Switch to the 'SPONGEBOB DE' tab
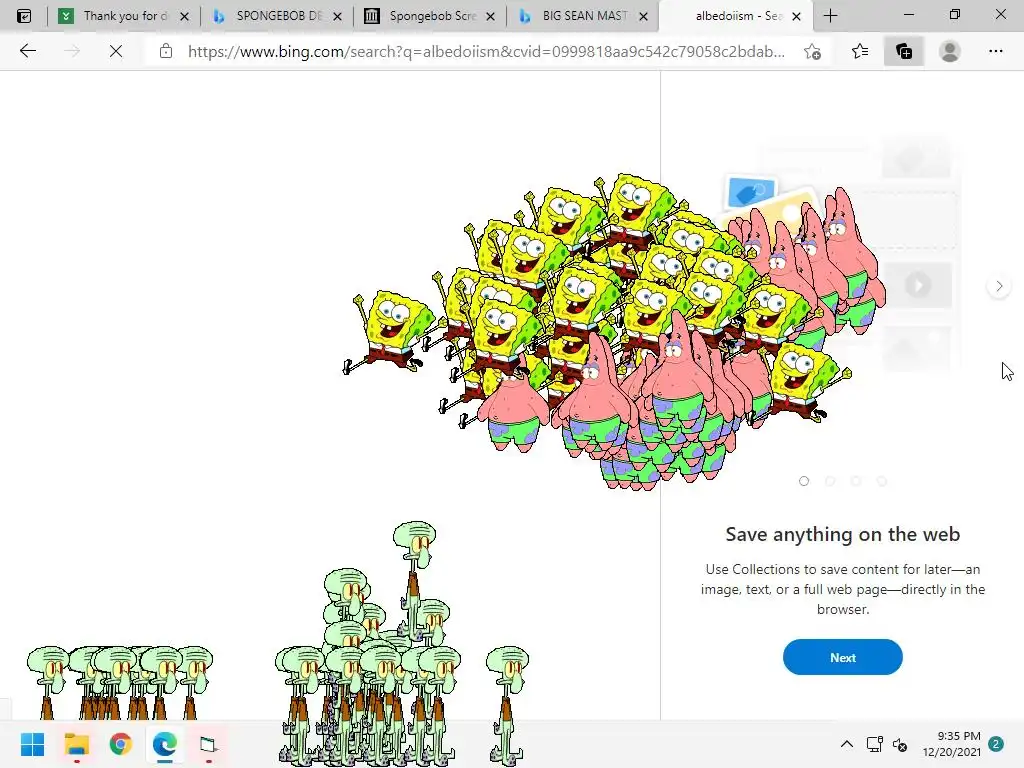 (x=277, y=16)
